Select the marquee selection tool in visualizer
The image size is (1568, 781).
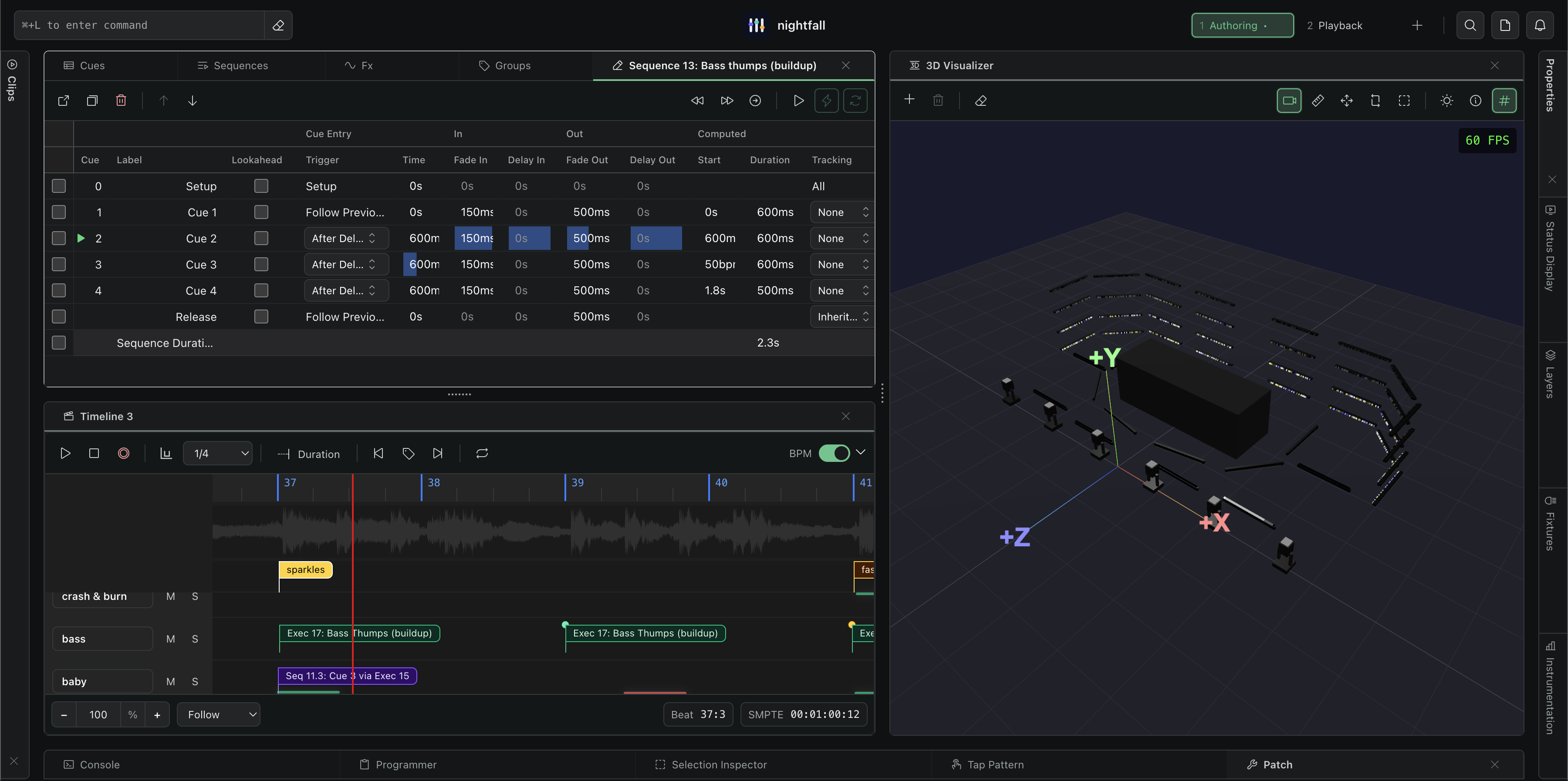click(x=1404, y=101)
